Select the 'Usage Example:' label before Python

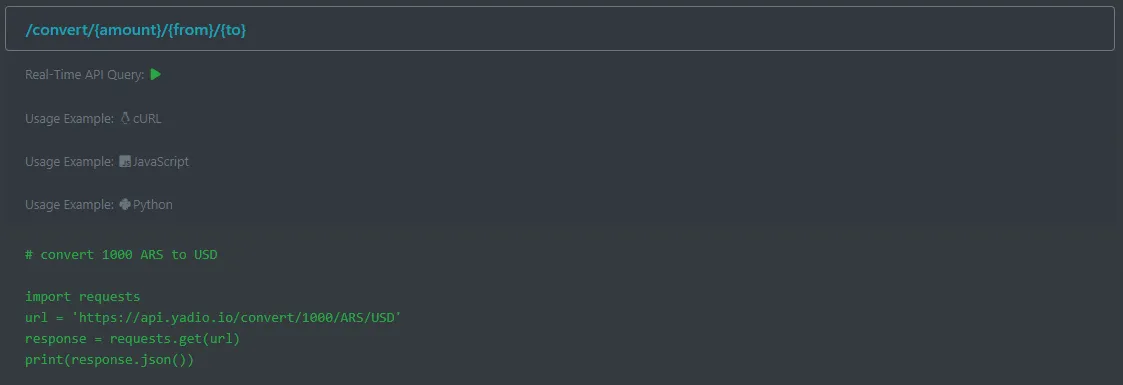pyautogui.click(x=69, y=205)
